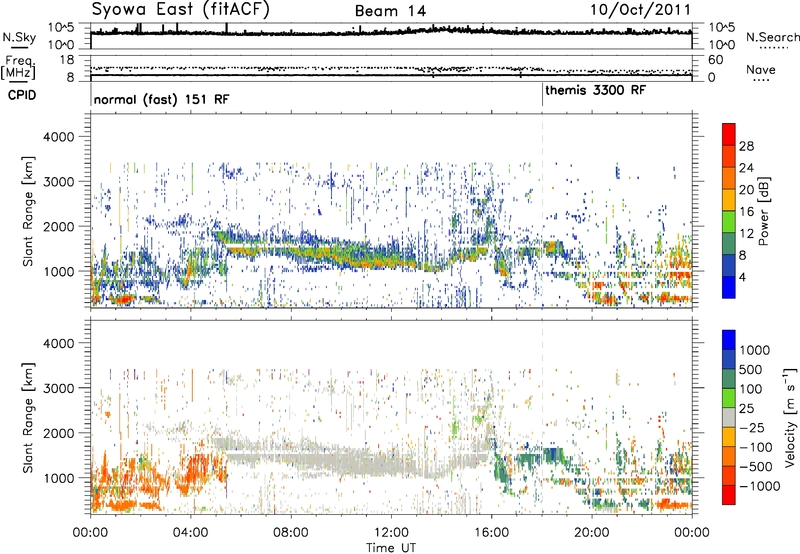Viewport: 800px width, 554px height.
Task: Click the 04:00 time tick label
Action: pos(190,533)
